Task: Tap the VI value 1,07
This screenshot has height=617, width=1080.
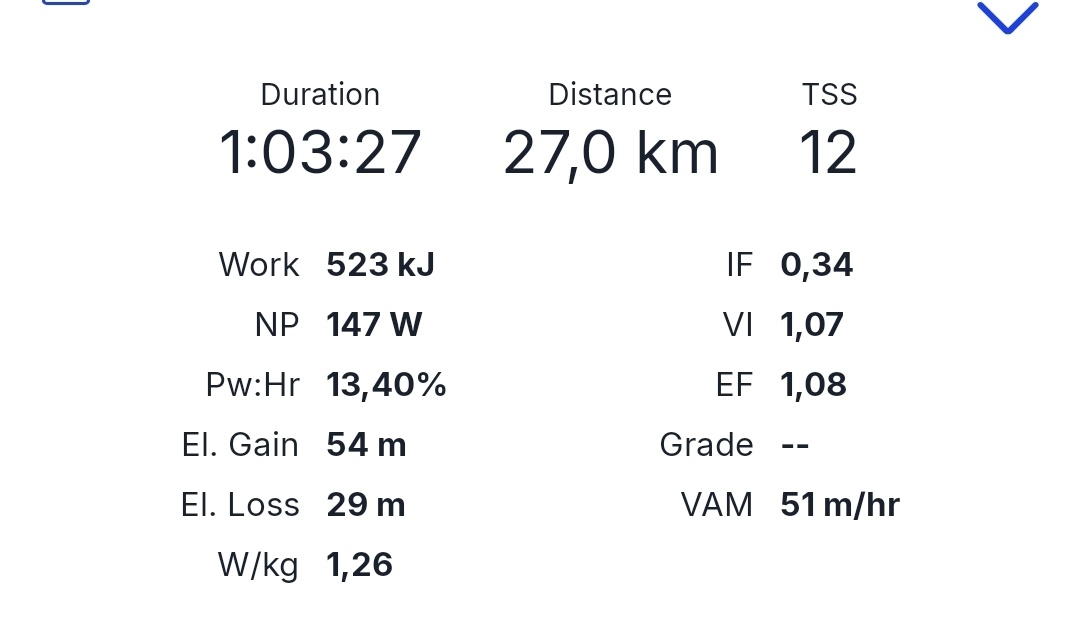Action: tap(812, 325)
